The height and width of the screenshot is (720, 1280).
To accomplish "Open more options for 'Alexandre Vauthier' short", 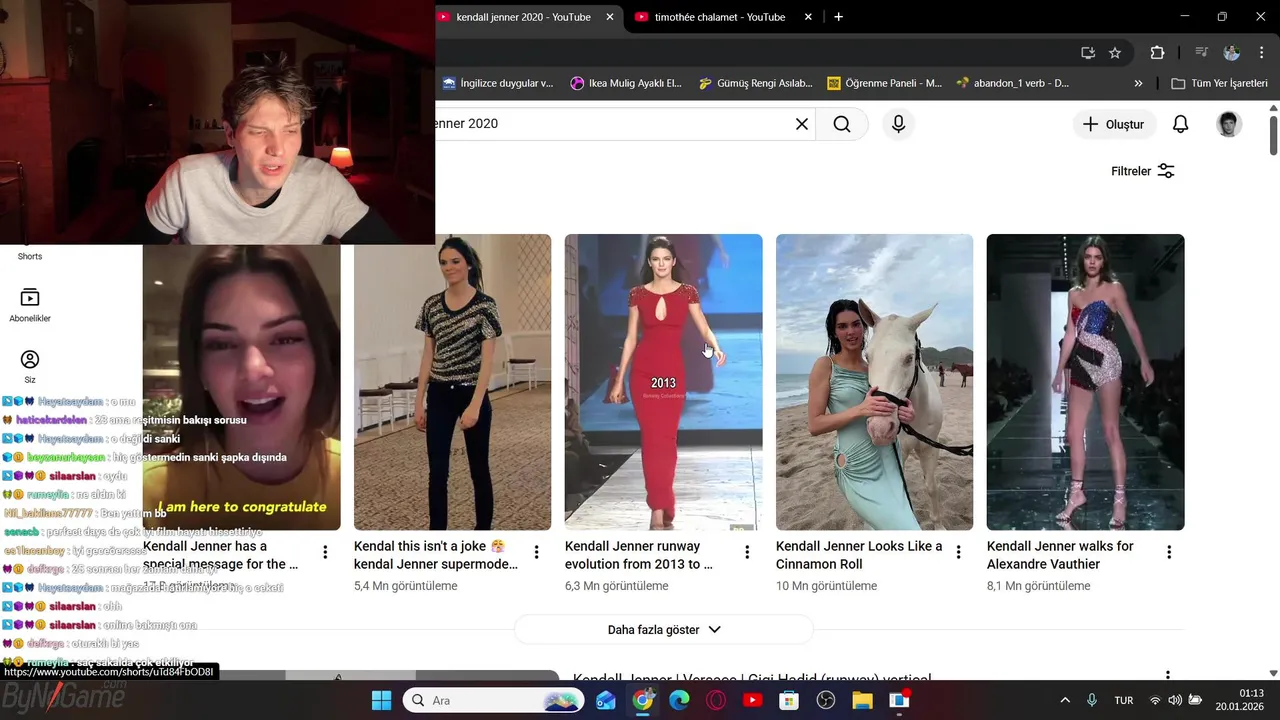I will (x=1169, y=552).
